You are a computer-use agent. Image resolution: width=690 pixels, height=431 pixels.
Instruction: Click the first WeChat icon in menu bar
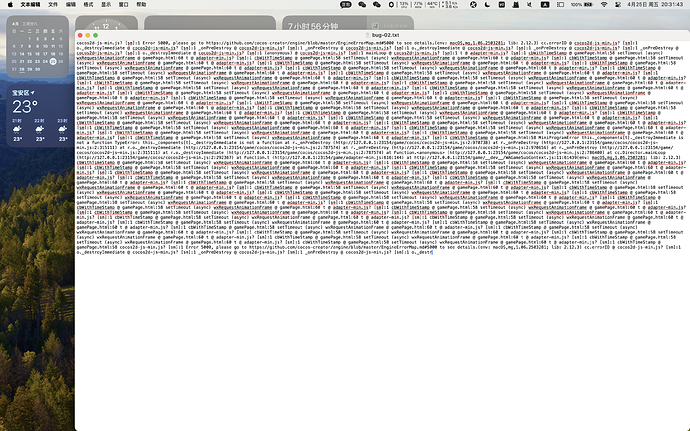click(x=362, y=4)
